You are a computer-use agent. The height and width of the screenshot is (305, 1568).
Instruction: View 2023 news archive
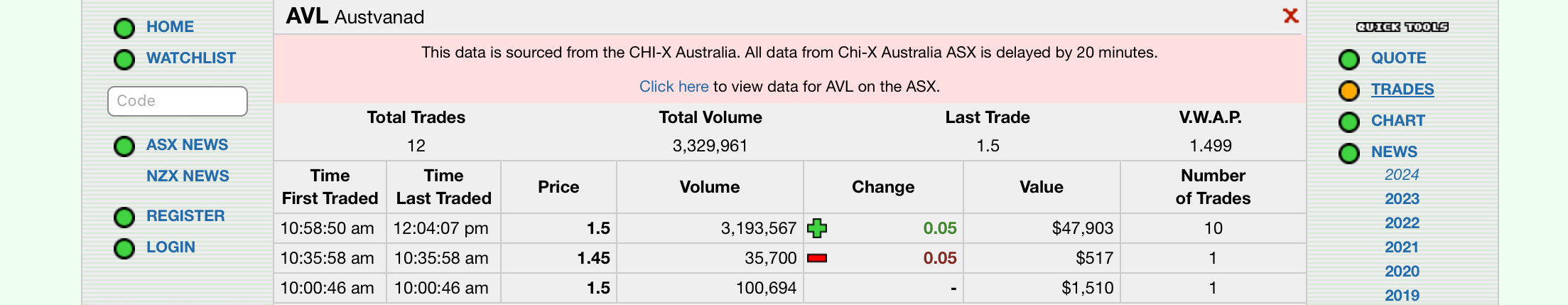click(1402, 199)
